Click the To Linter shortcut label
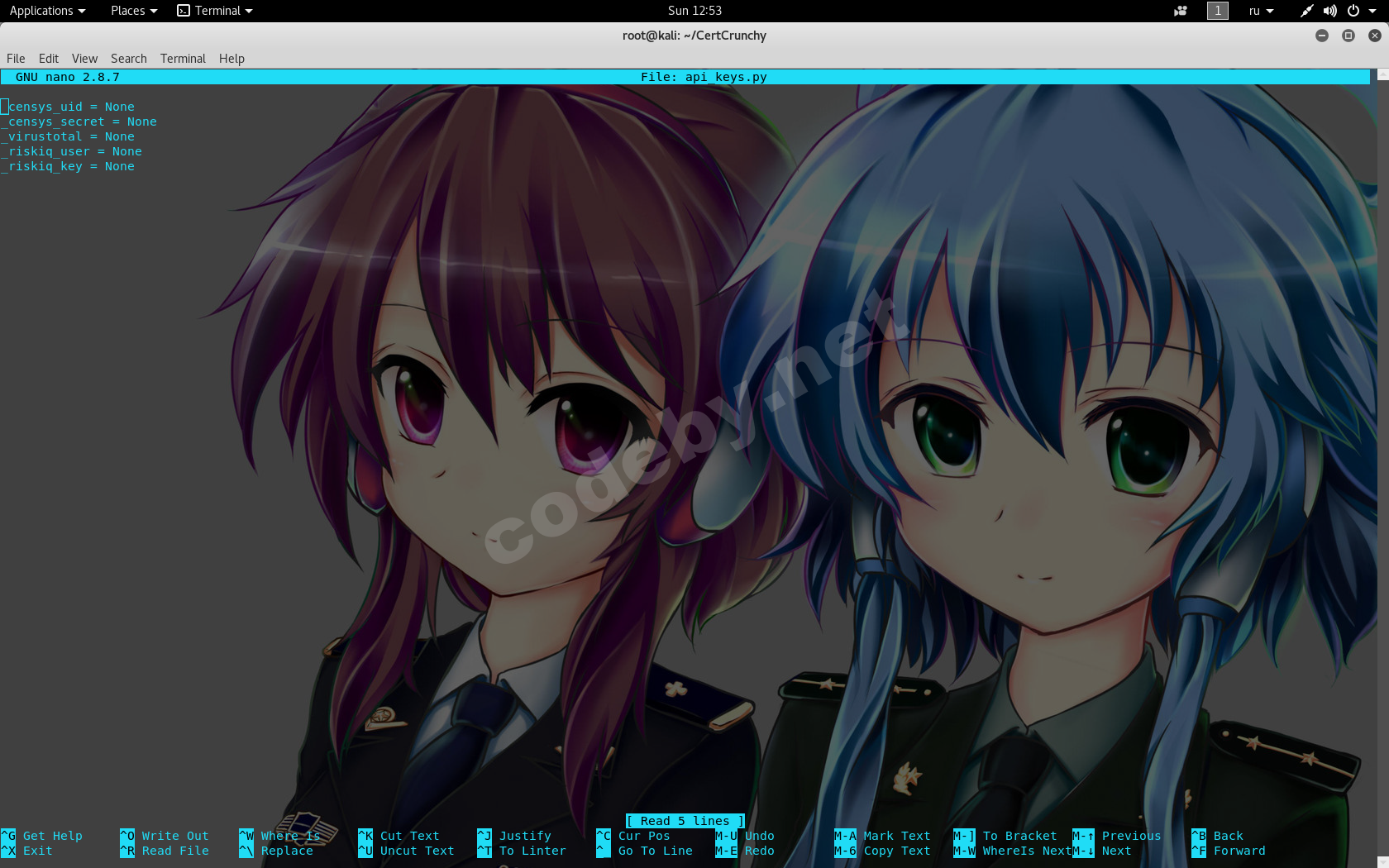This screenshot has height=868, width=1389. tap(532, 851)
